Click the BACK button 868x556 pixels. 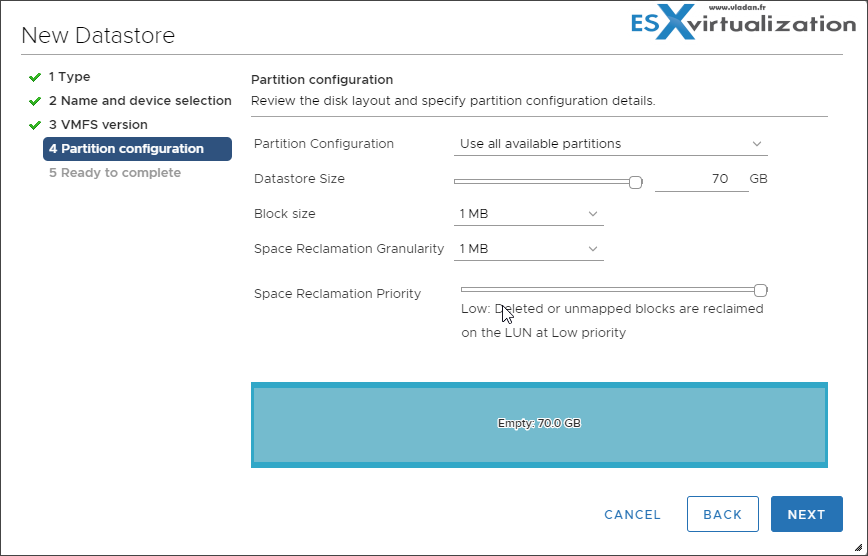[x=722, y=514]
